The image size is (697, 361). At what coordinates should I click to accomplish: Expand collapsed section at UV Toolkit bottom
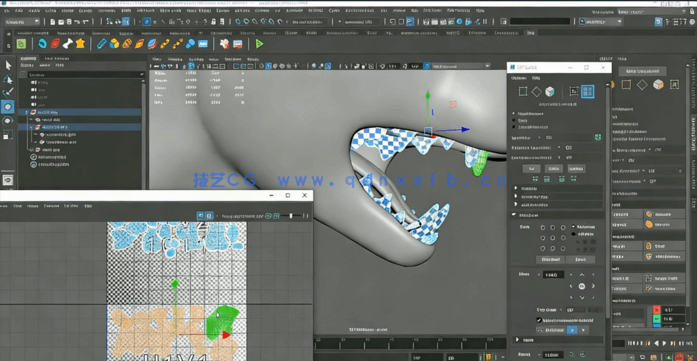click(517, 340)
